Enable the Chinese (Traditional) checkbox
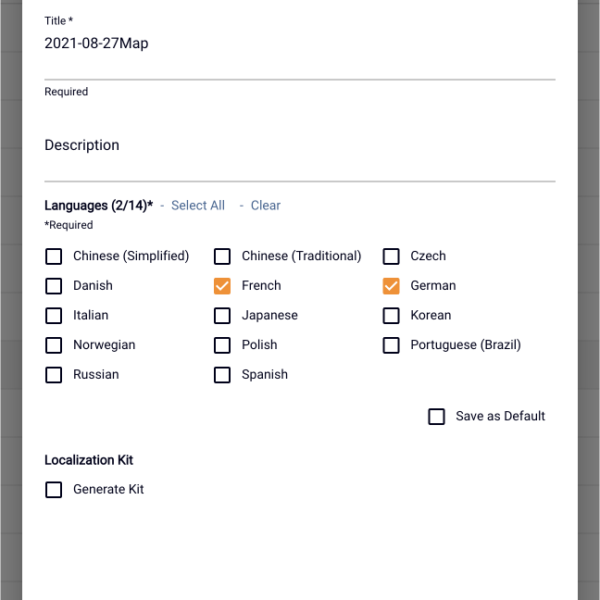Viewport: 600px width, 600px height. (x=222, y=256)
